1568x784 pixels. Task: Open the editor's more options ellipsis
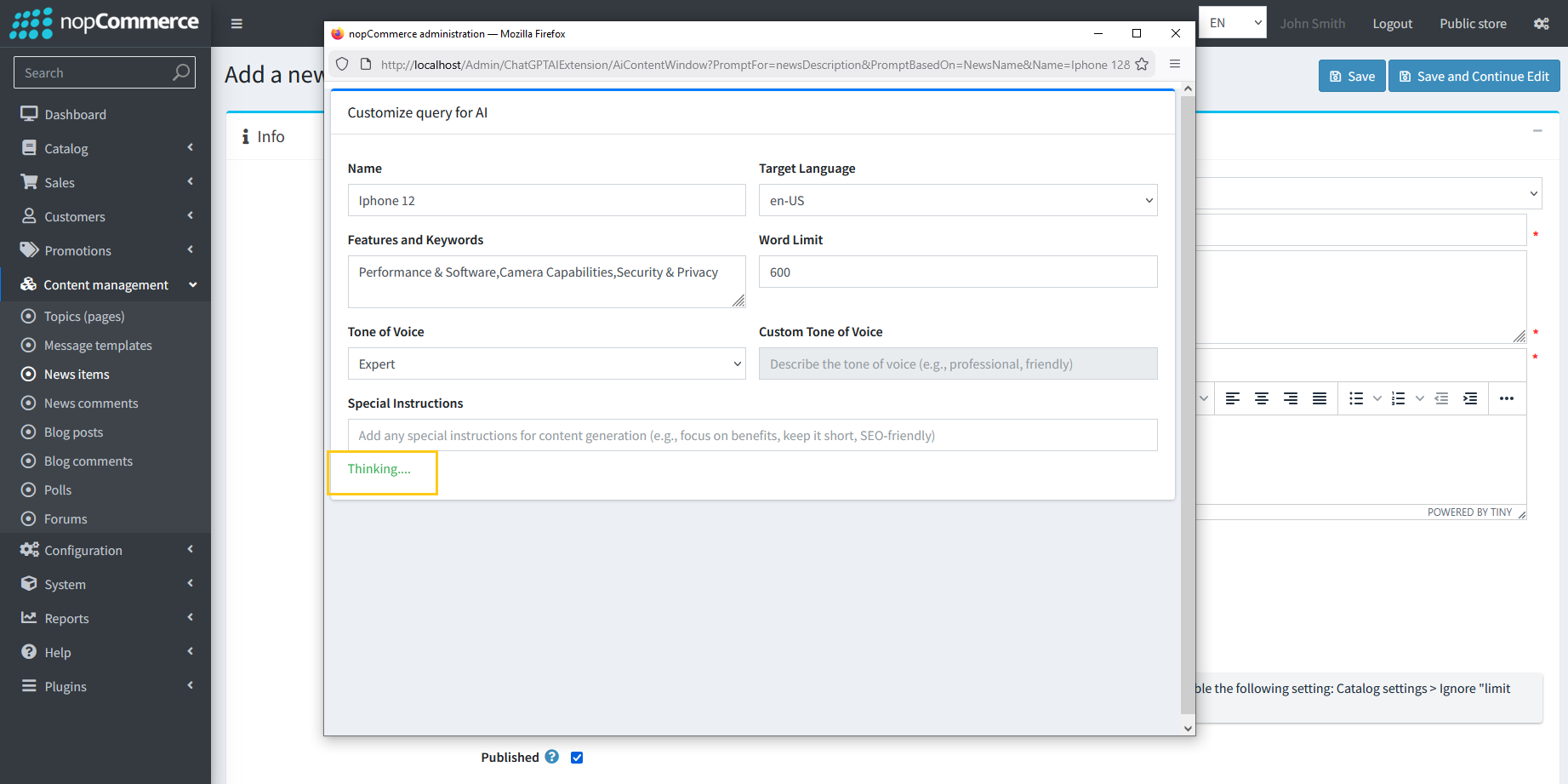coord(1507,398)
